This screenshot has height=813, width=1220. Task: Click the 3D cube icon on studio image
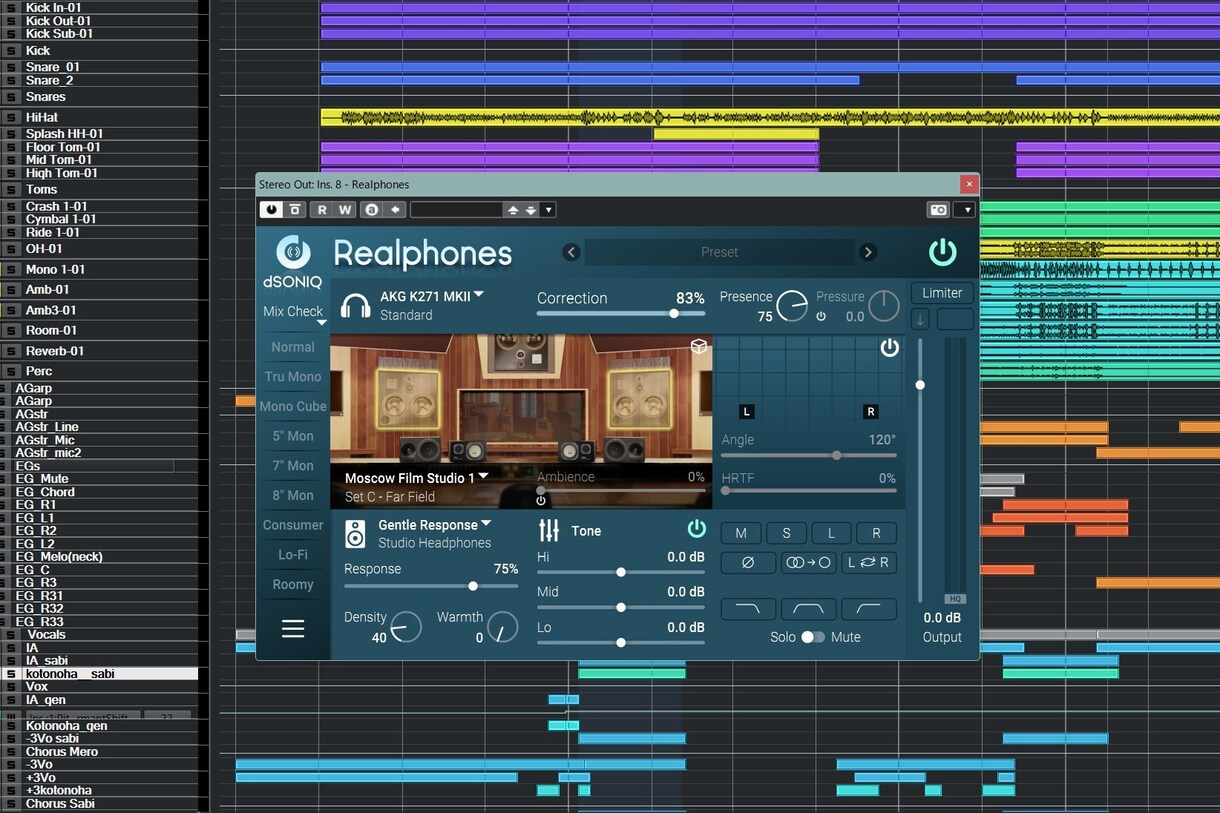coord(699,347)
